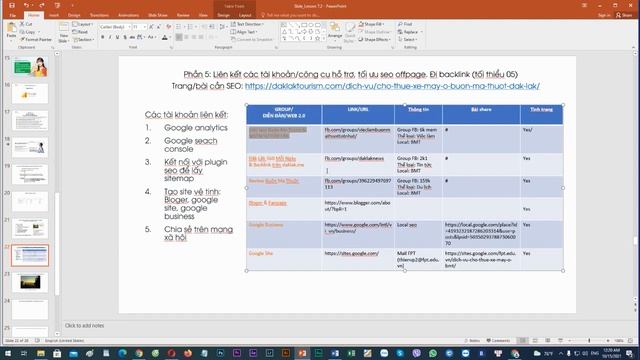
Task: Open Text Direction dropdown
Action: [x=247, y=24]
